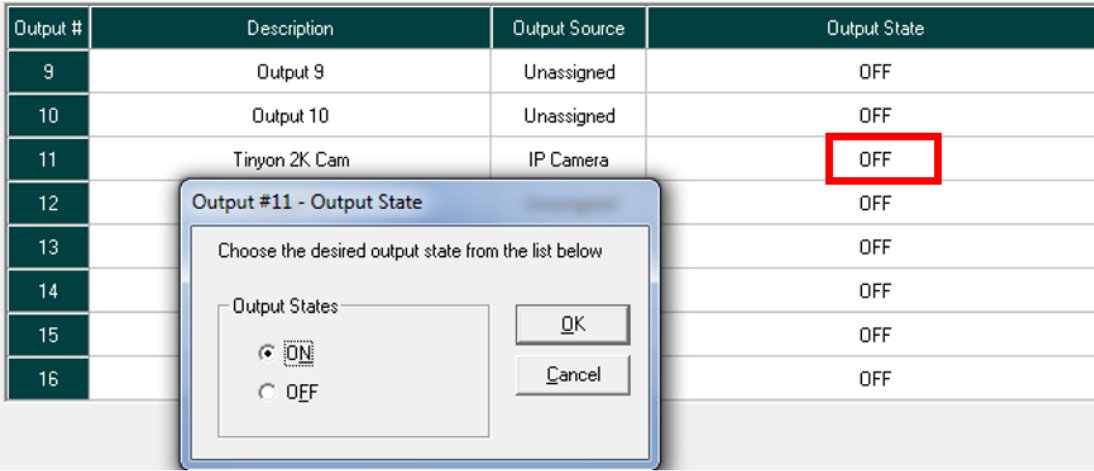1094x471 pixels.
Task: Click the OFF state for output 16
Action: pos(874,379)
